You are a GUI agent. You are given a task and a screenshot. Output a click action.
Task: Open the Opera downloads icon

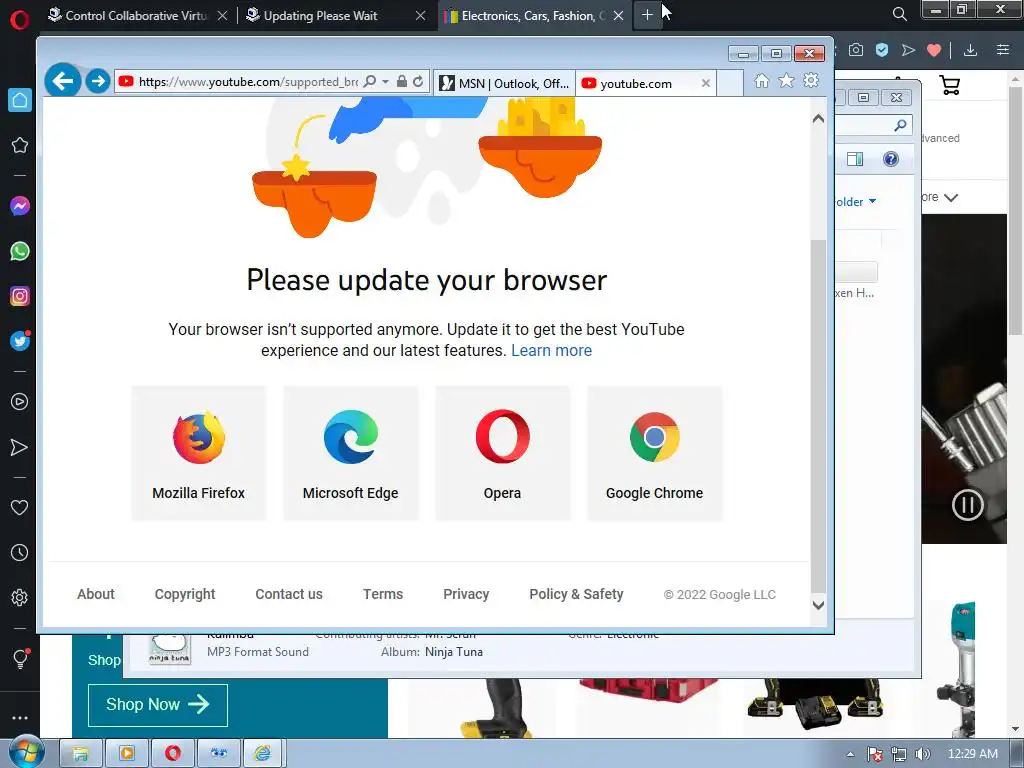970,50
